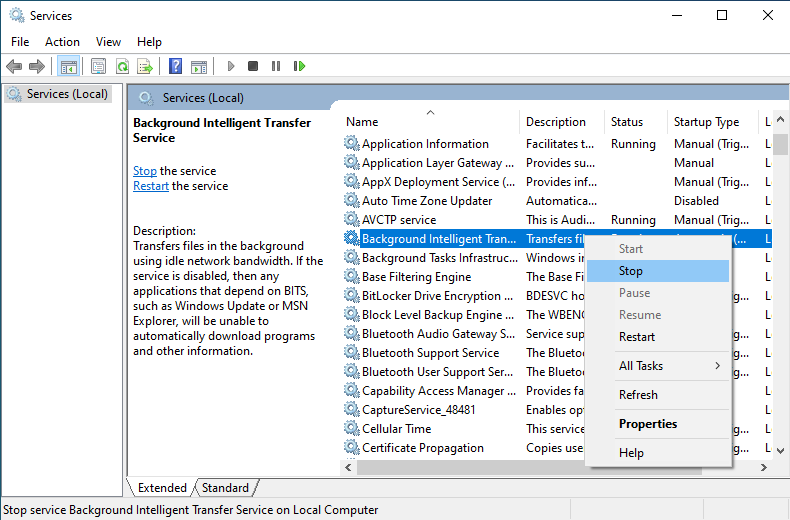Click gear icon beside Base Filtering Engine
This screenshot has height=520, width=790.
pos(352,277)
